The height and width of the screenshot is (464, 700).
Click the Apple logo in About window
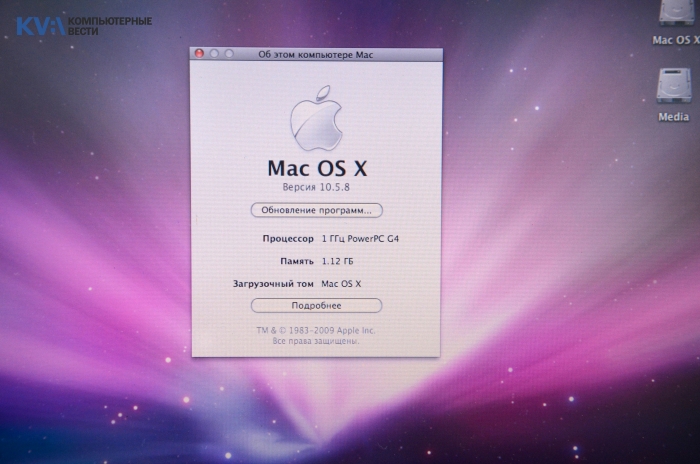tap(317, 118)
